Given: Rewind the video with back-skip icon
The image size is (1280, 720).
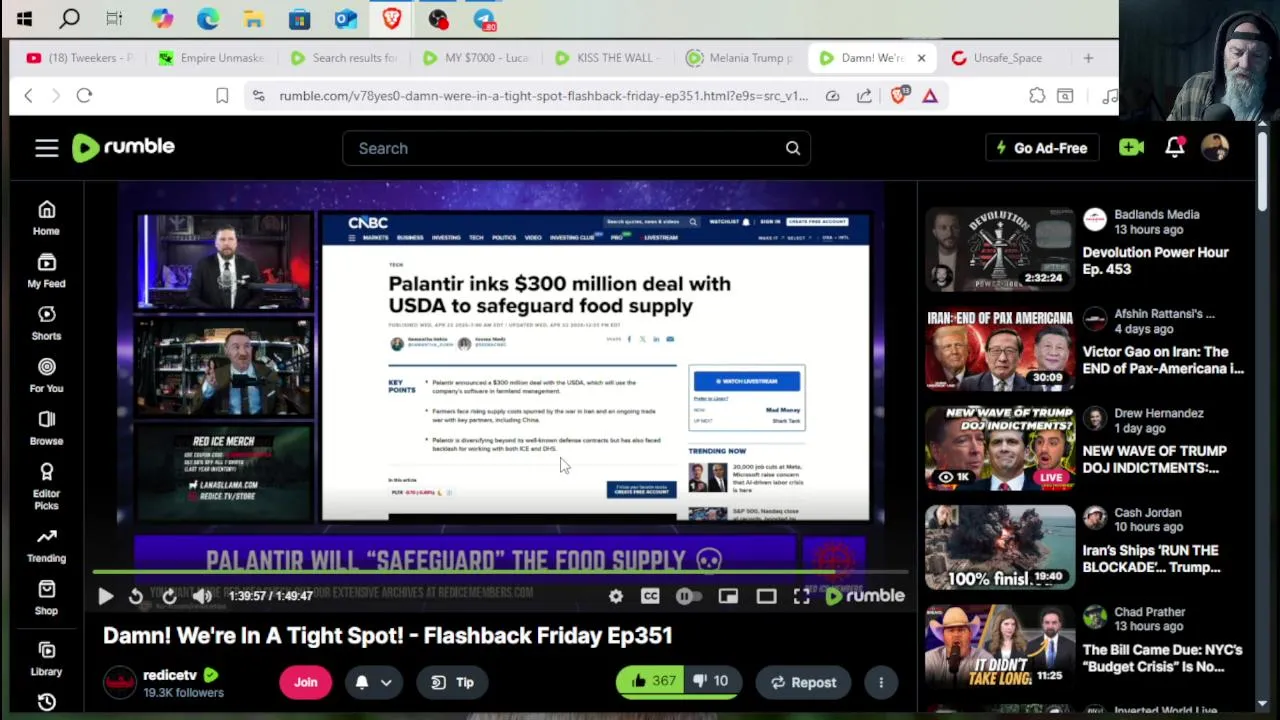Looking at the screenshot, I should click(136, 596).
